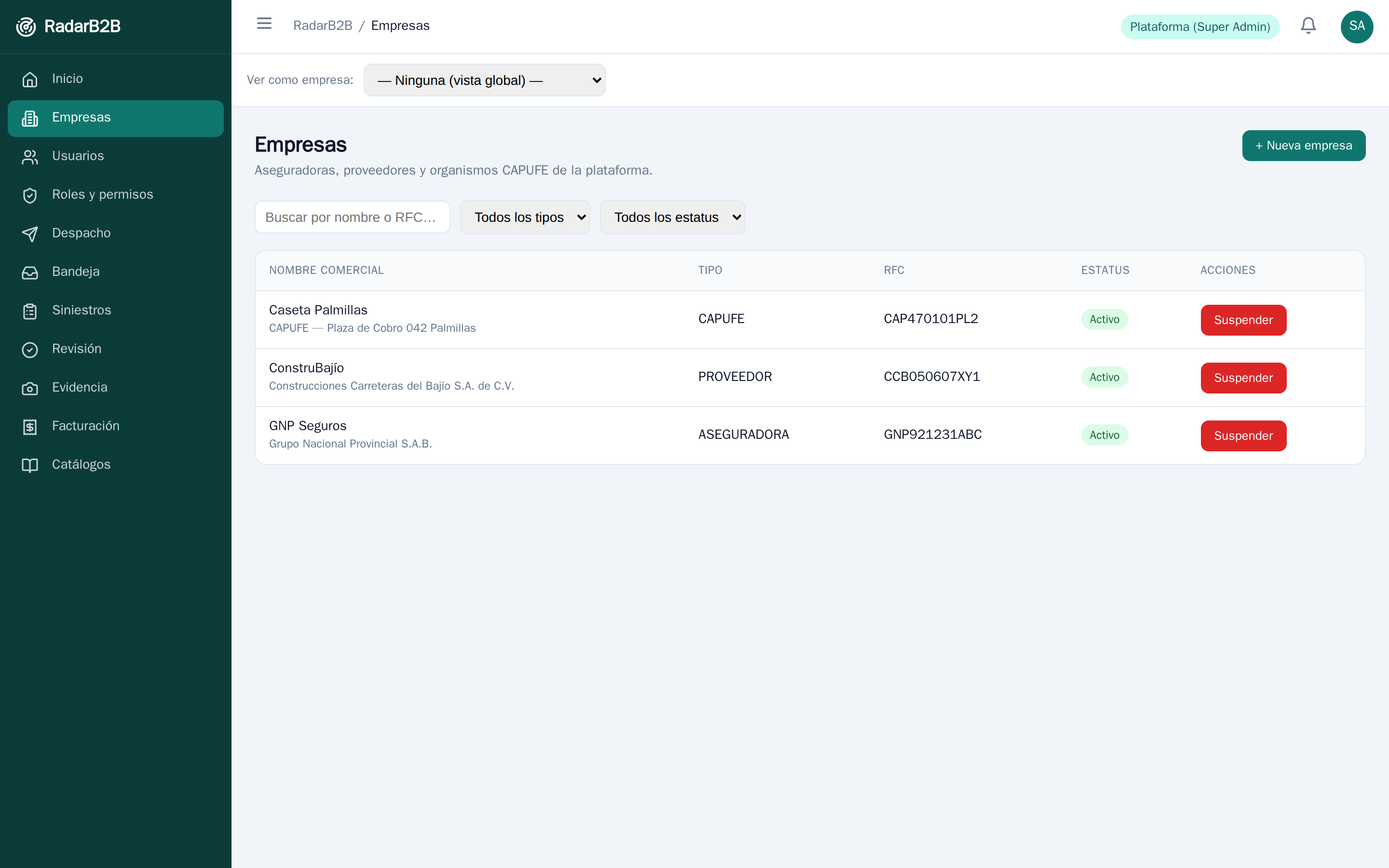Open Bandeja in the sidebar
Viewport: 1389px width, 868px height.
point(115,271)
